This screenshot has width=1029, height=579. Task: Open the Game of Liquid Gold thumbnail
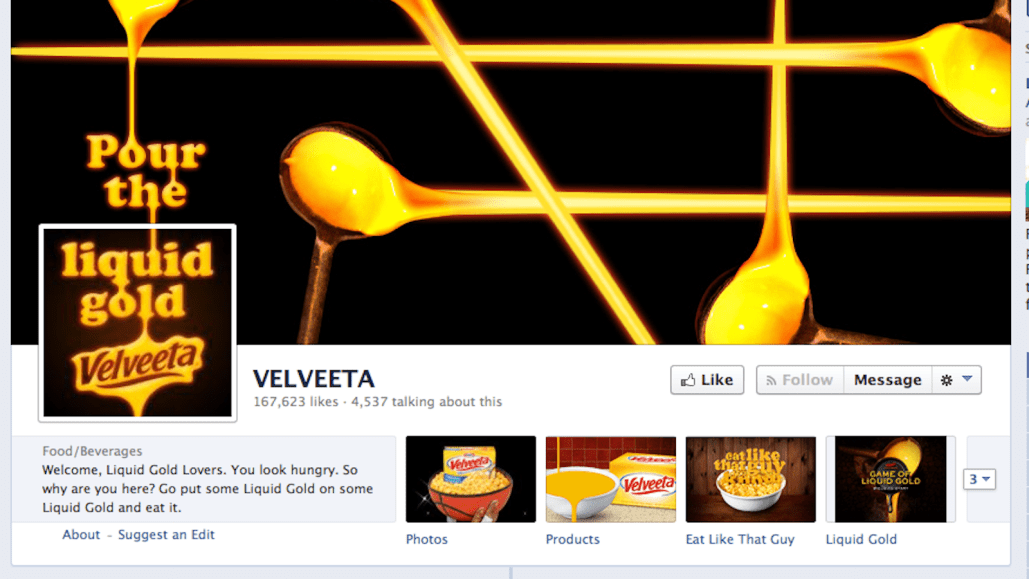(x=891, y=479)
